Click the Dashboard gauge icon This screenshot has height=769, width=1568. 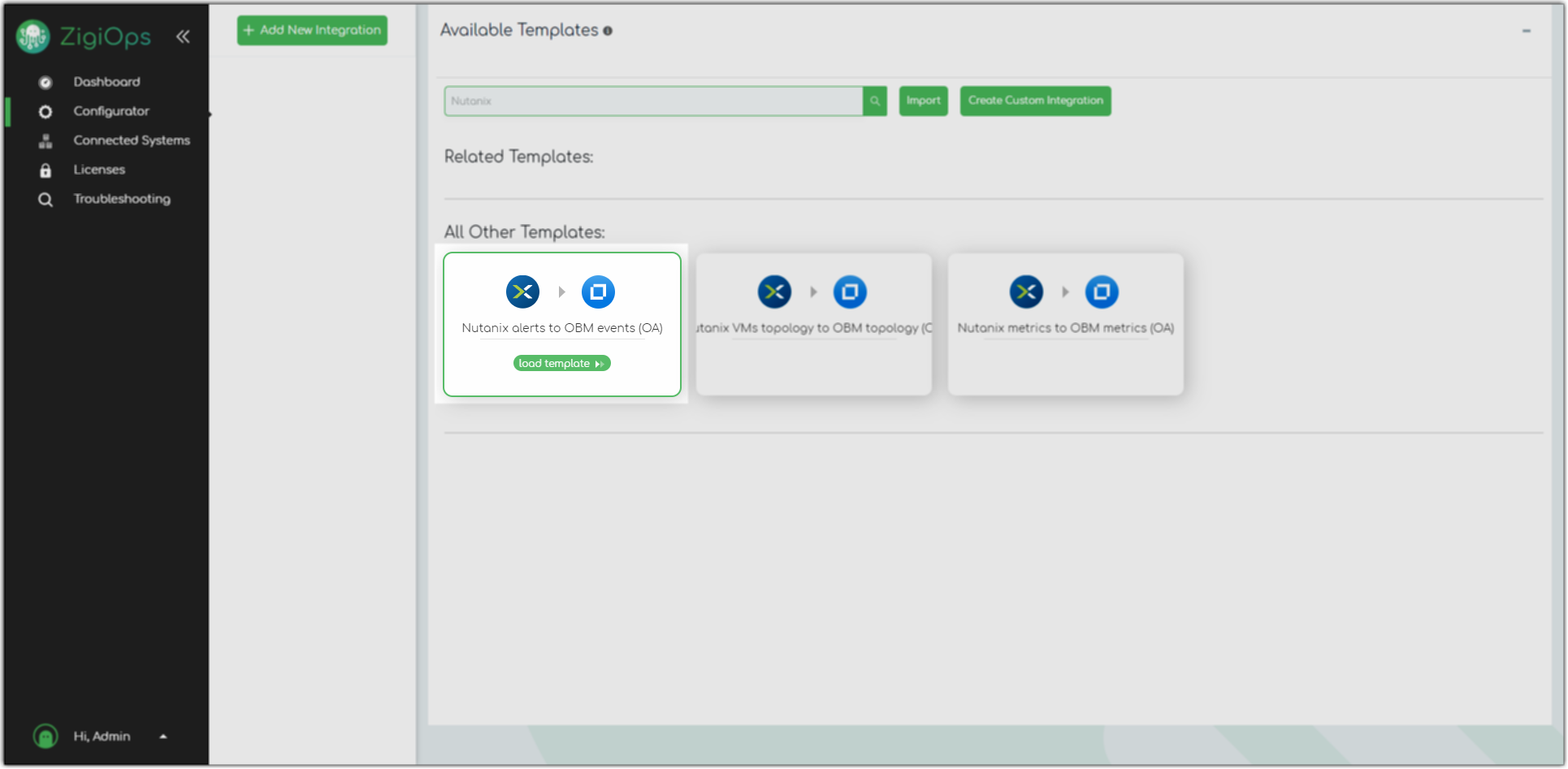(x=45, y=82)
